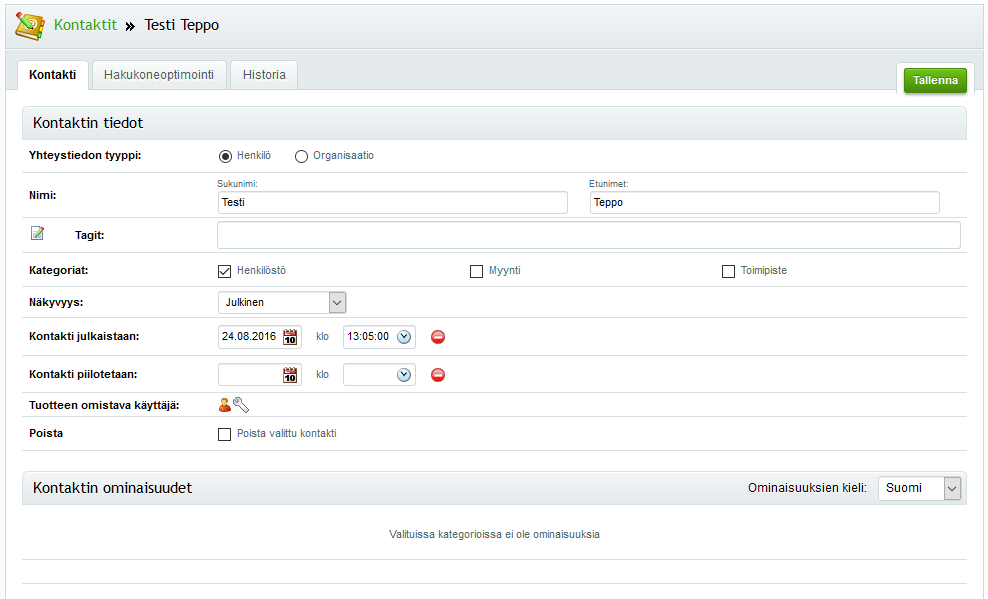Tick the Poista valittu kontakti checkbox

tap(224, 434)
